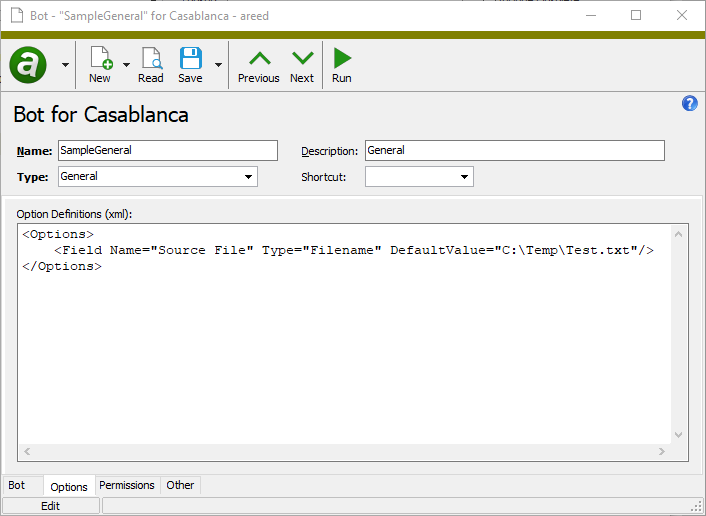
Task: Click the horizontal scrollbar right arrow in XML editor
Action: (661, 453)
